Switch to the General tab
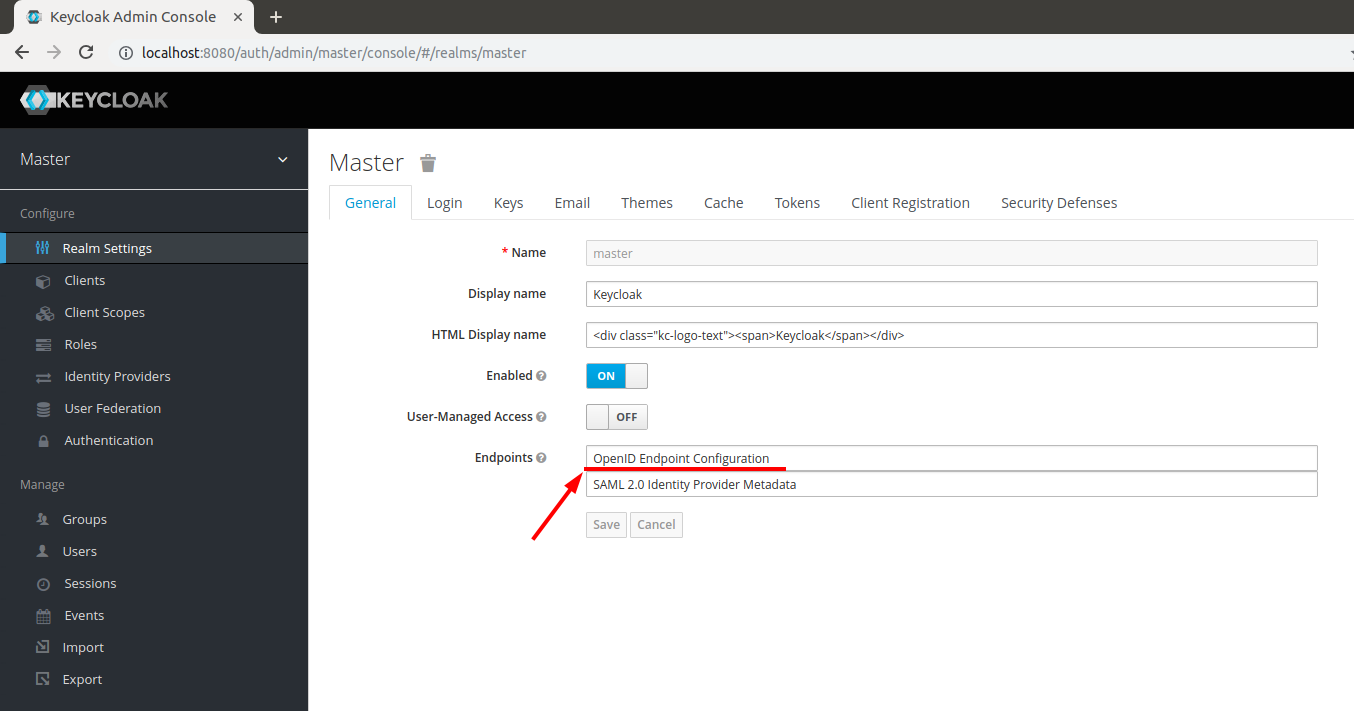 [370, 203]
